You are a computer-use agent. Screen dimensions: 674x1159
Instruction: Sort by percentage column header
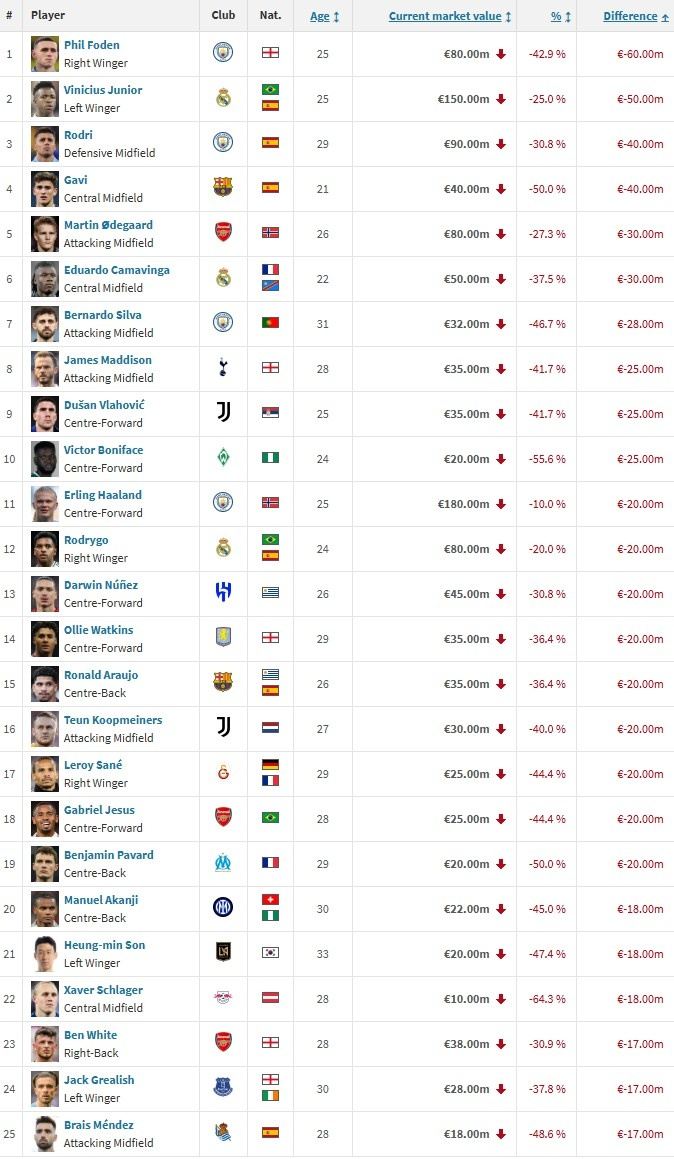561,16
